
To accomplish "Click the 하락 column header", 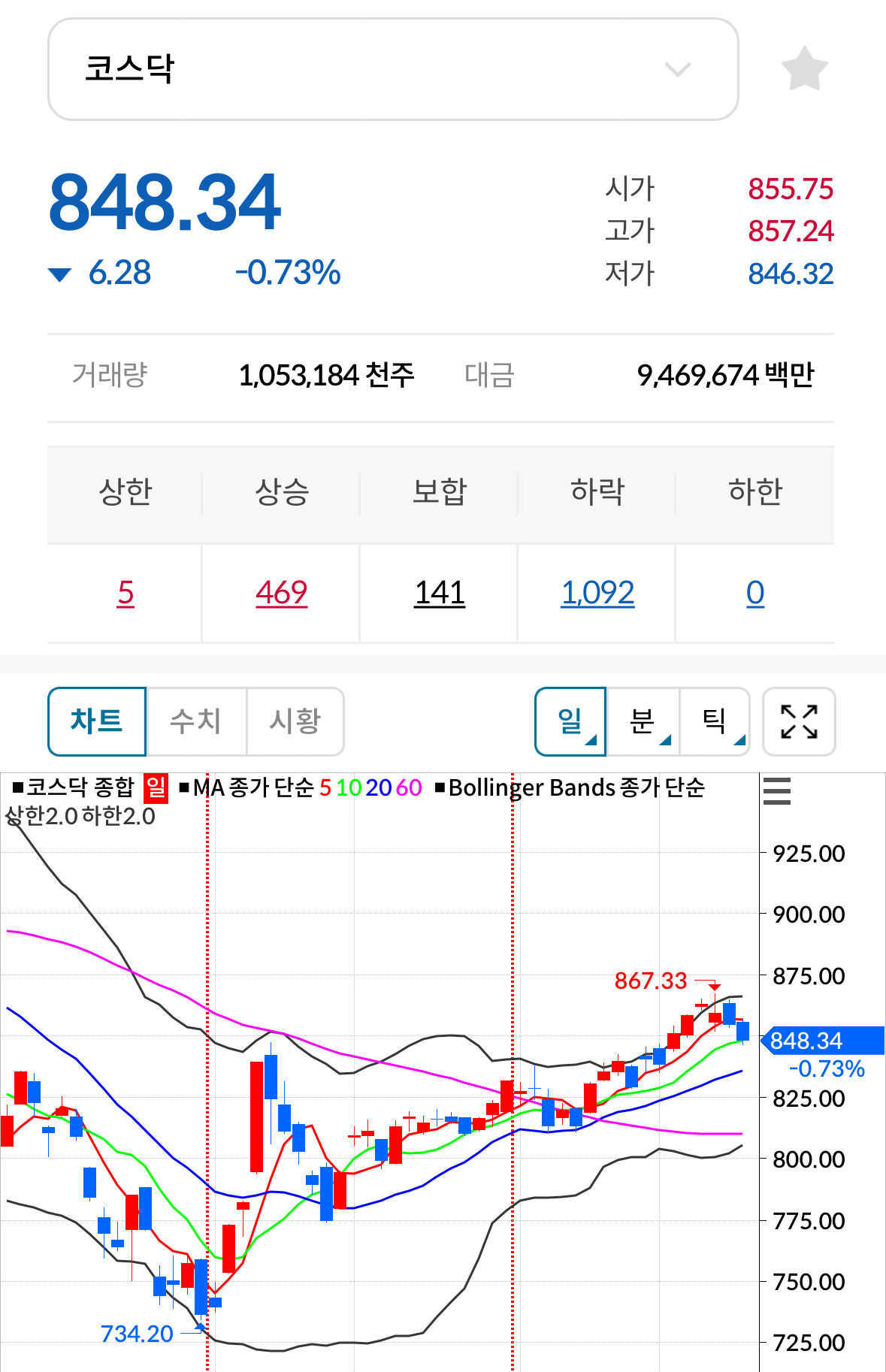I will click(597, 492).
